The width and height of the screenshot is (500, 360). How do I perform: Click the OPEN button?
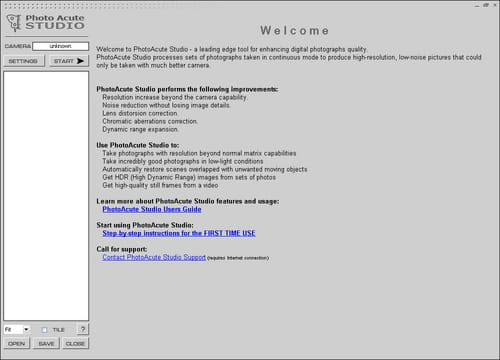[17, 343]
